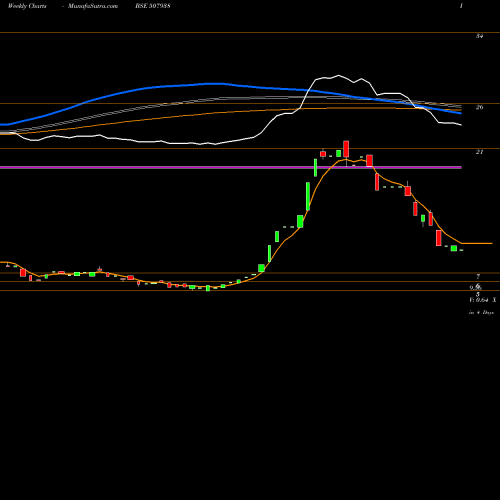The image size is (500, 500).
Task: Select the magenta horizontal level line
Action: 231,167
